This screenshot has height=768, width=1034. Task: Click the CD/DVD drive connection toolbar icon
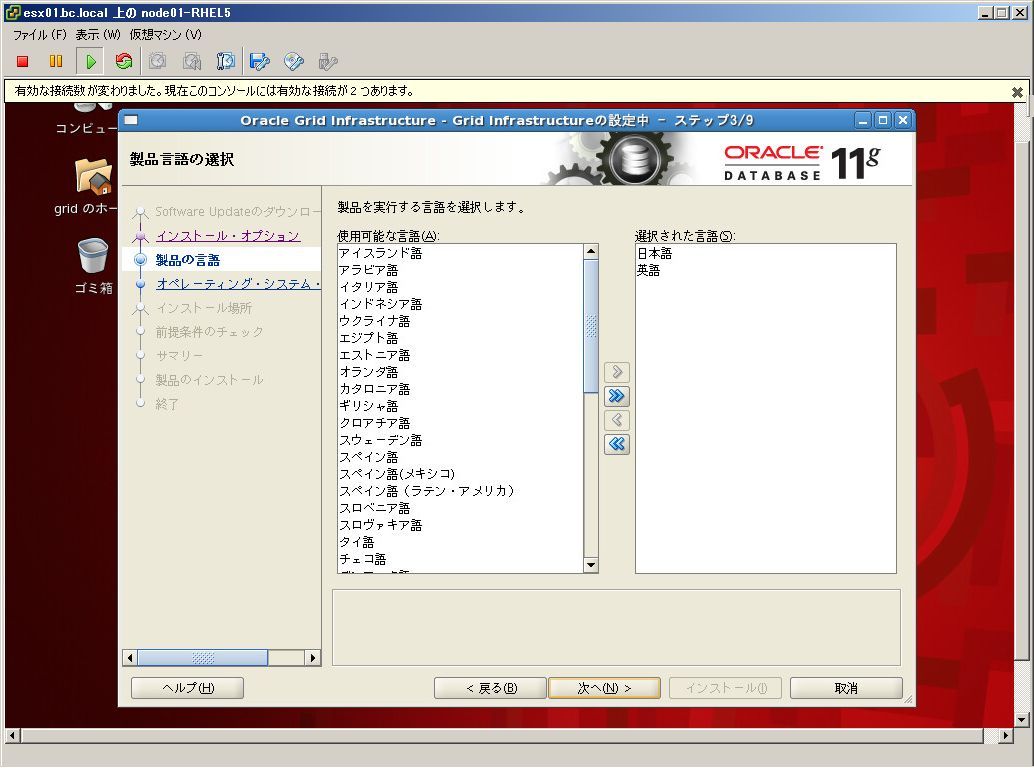click(x=293, y=61)
